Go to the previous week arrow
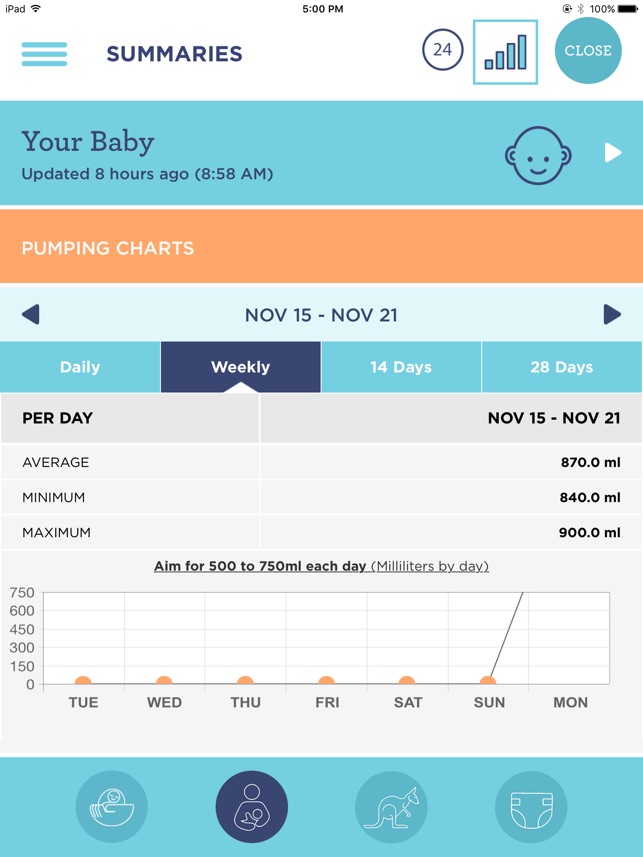643x857 pixels. pyautogui.click(x=29, y=314)
